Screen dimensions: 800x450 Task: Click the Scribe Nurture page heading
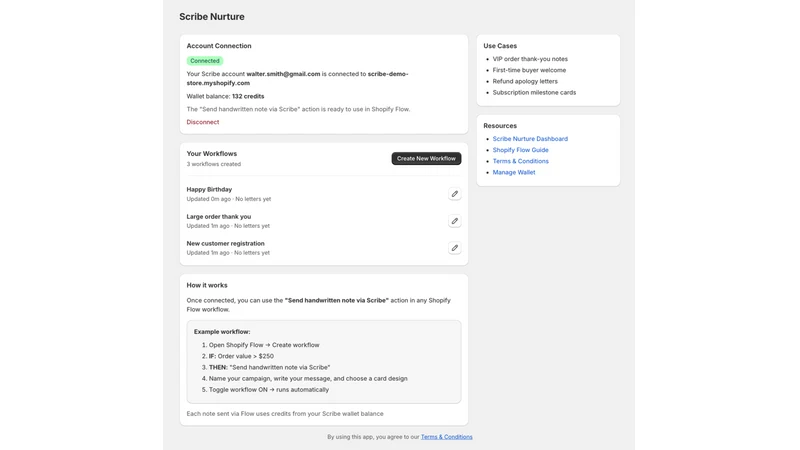point(212,17)
